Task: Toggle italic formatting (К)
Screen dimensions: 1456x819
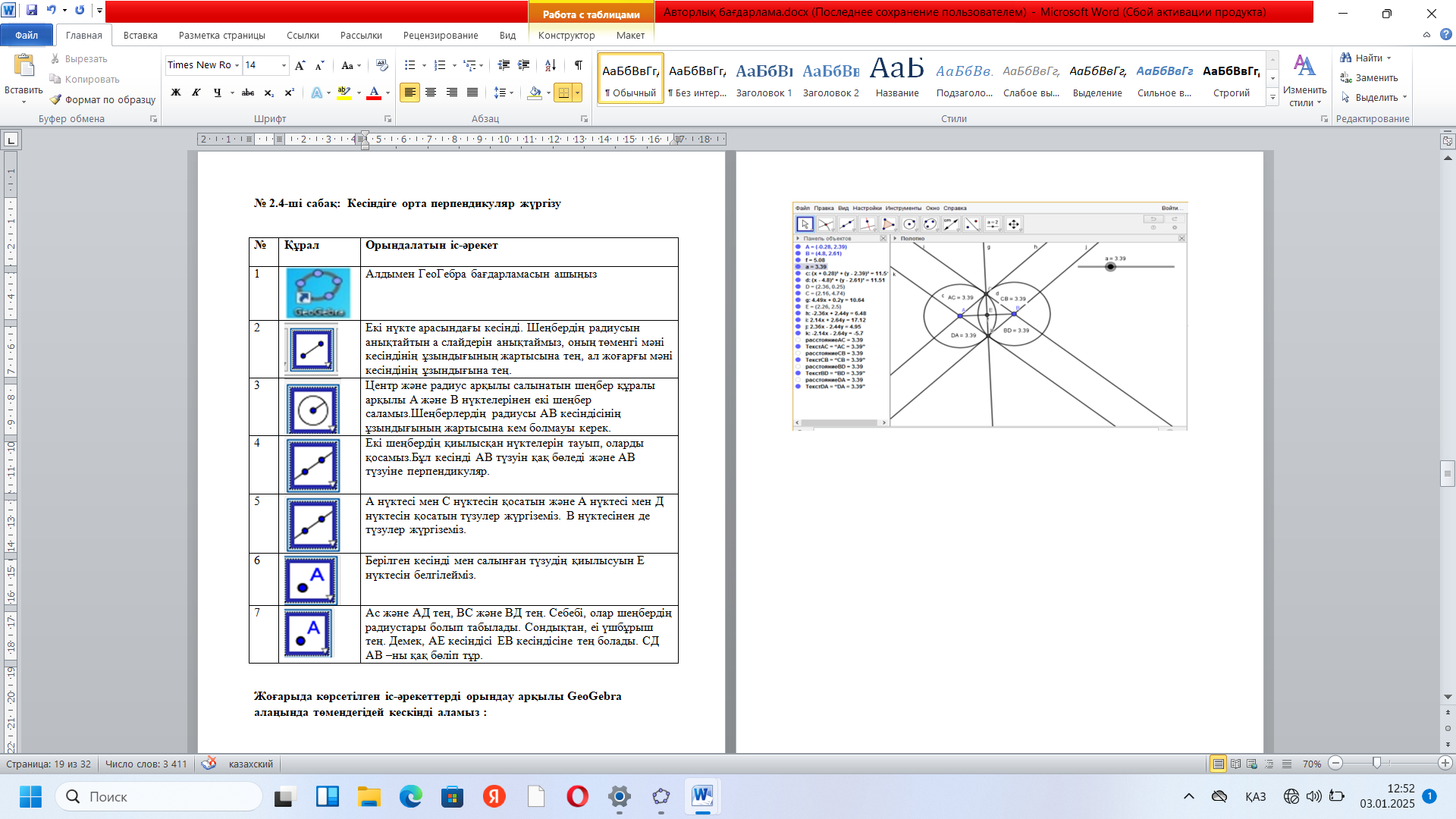Action: (196, 93)
